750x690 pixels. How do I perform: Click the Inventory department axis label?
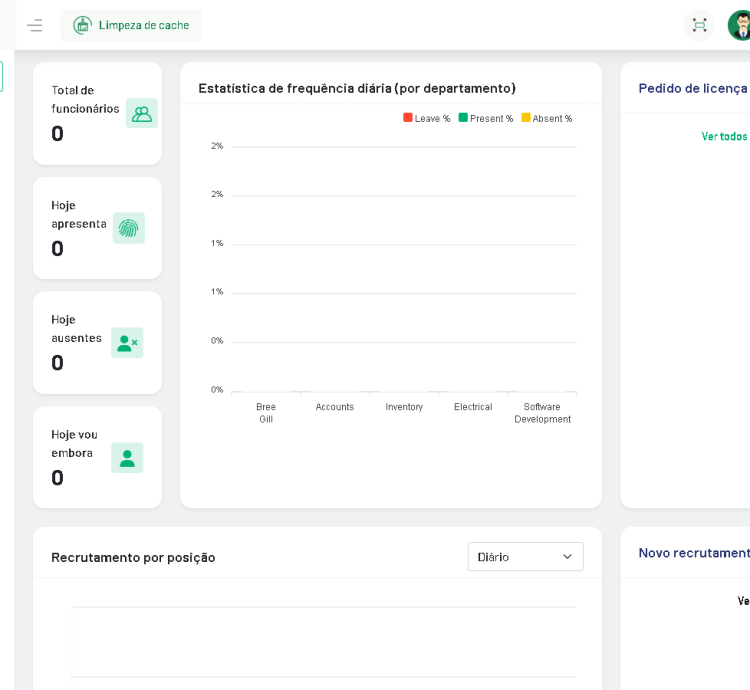point(404,407)
